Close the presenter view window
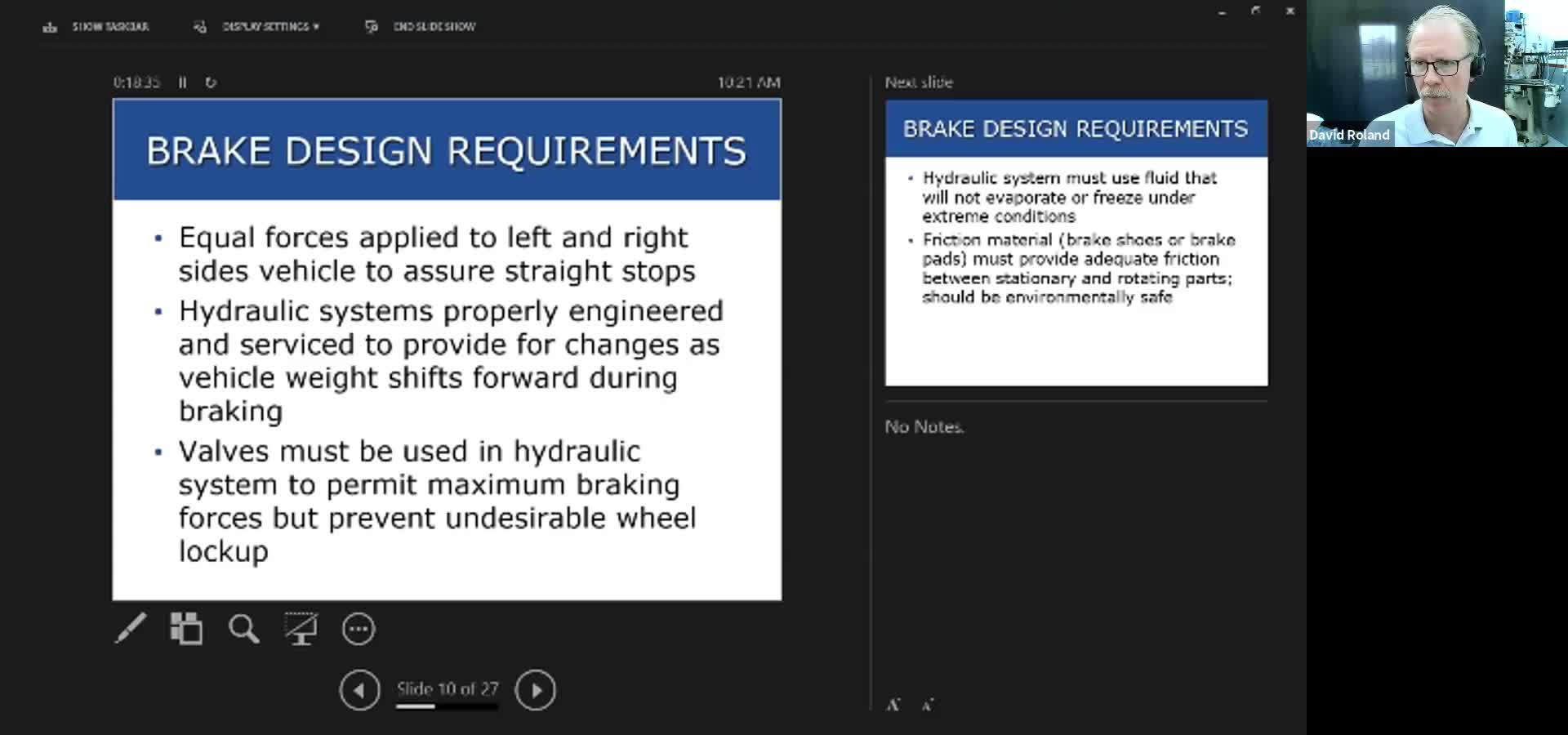This screenshot has width=1568, height=735. [1290, 11]
